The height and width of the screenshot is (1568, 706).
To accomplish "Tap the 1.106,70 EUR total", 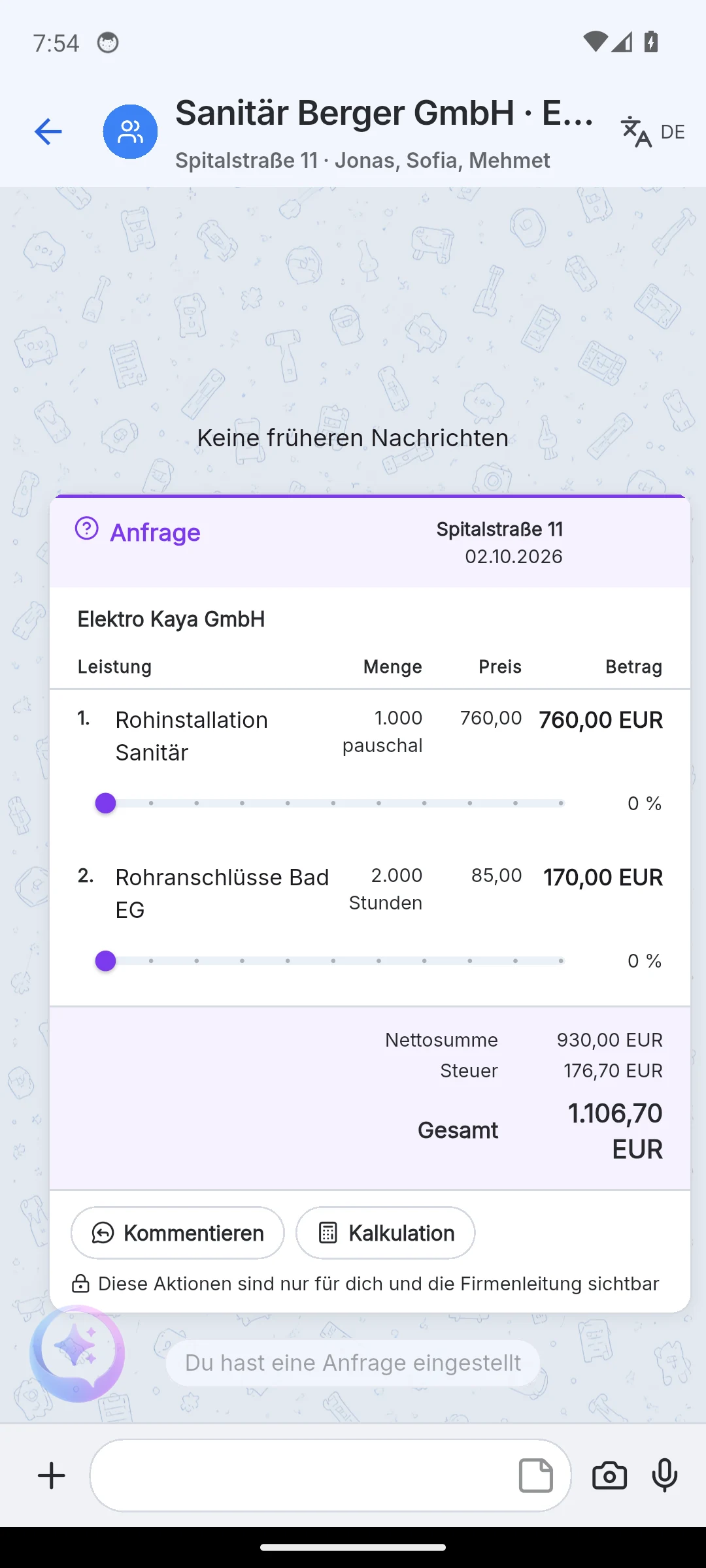I will point(615,1131).
